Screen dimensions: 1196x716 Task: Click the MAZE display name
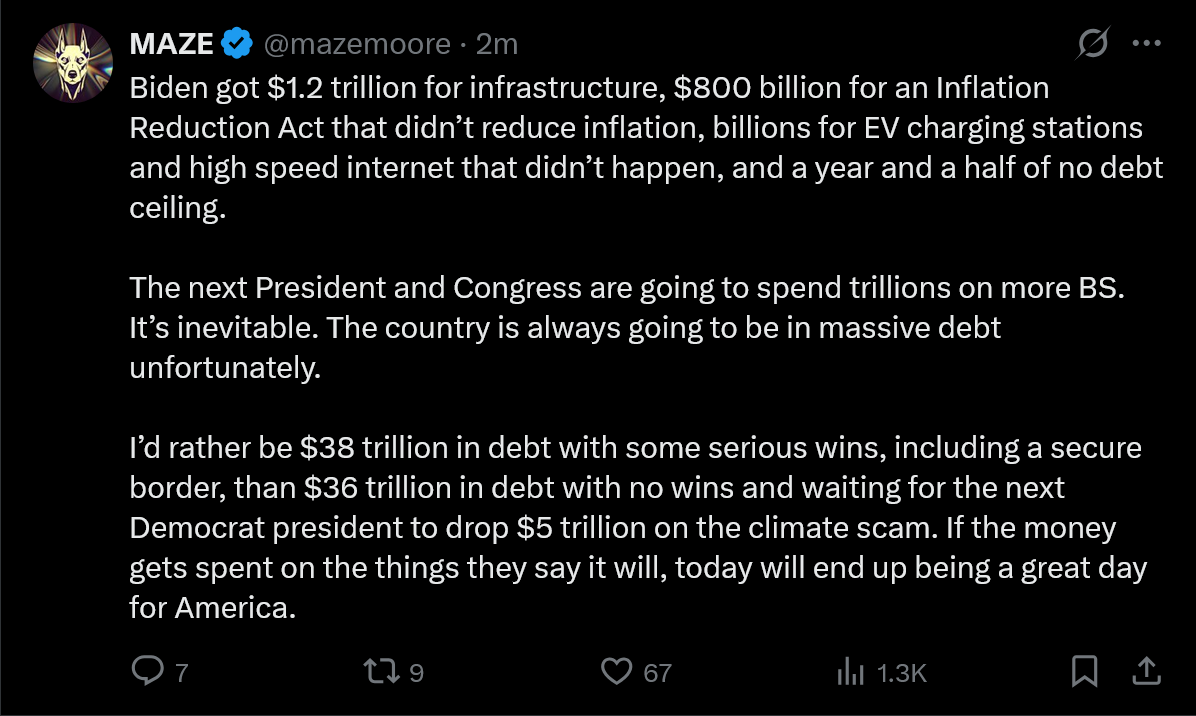[171, 44]
